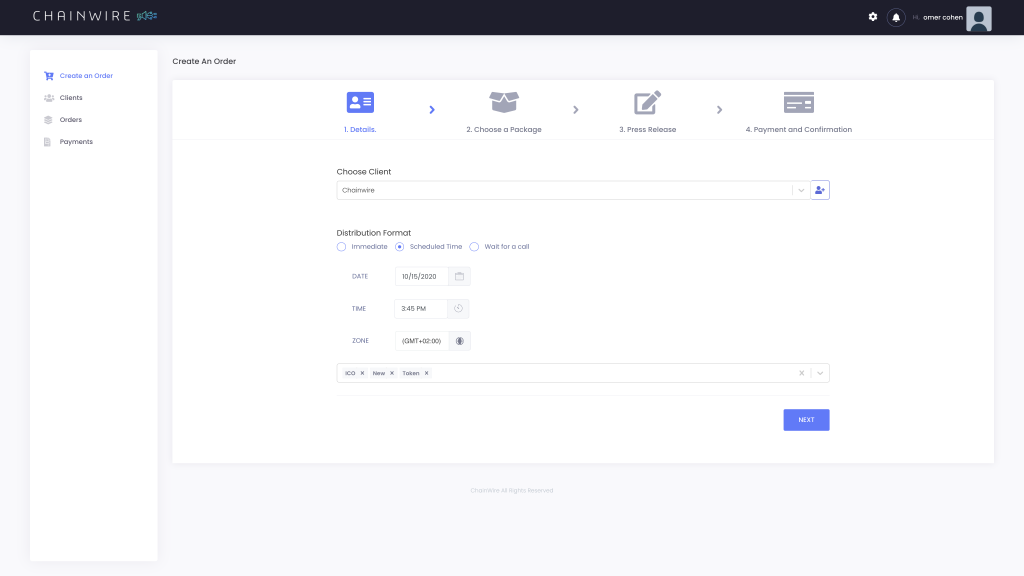Click the time zone globe icon
The height and width of the screenshot is (576, 1024).
[459, 341]
